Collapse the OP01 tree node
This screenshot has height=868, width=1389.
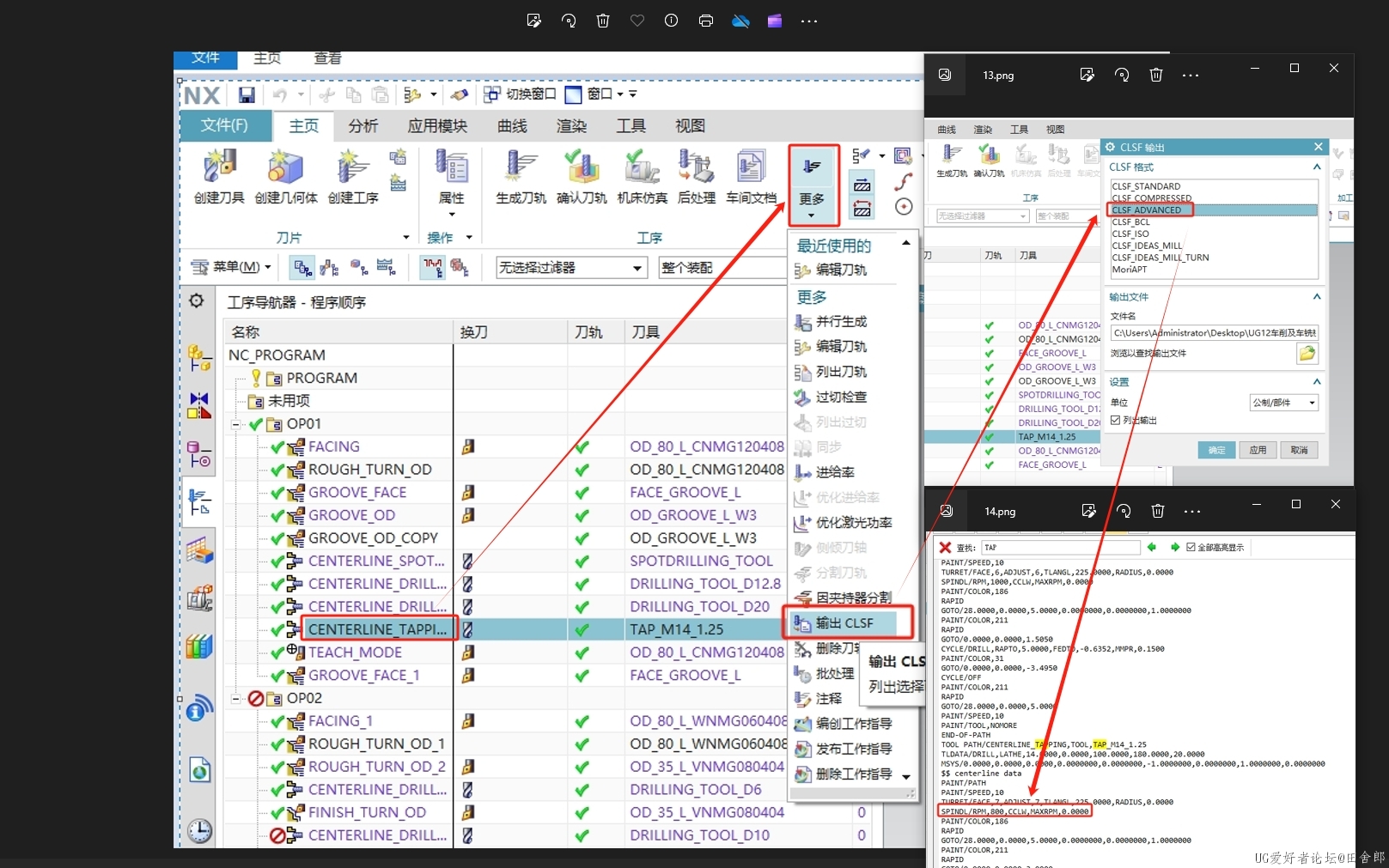click(x=235, y=424)
